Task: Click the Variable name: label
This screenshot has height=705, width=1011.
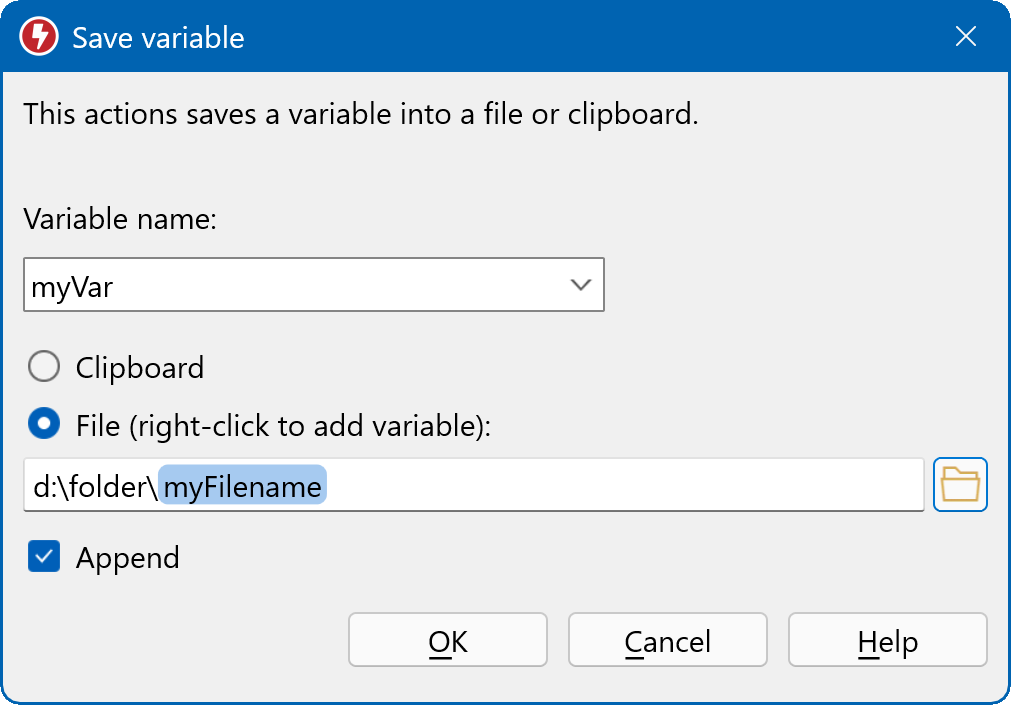Action: pos(119,220)
